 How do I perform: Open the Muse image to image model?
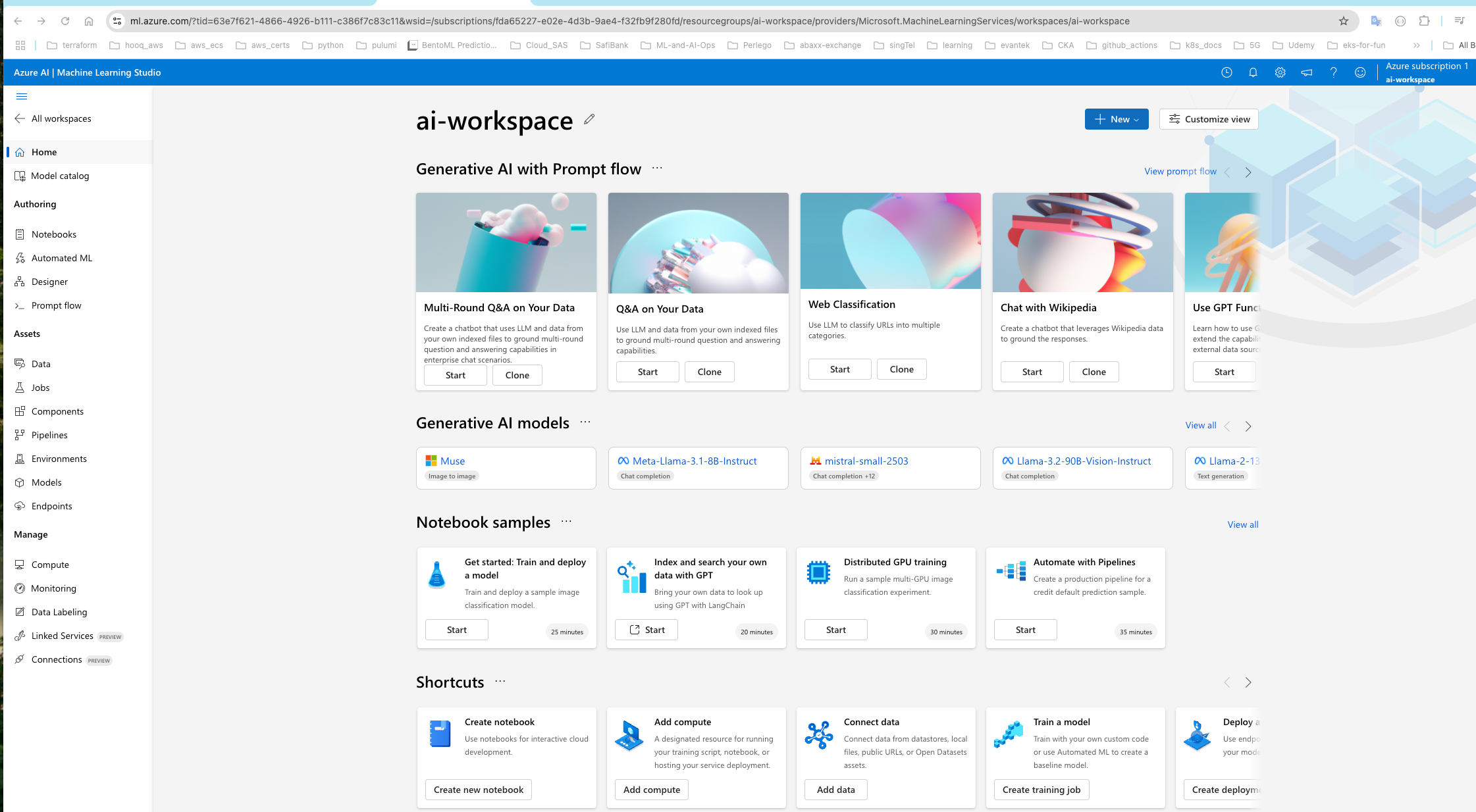pyautogui.click(x=506, y=468)
